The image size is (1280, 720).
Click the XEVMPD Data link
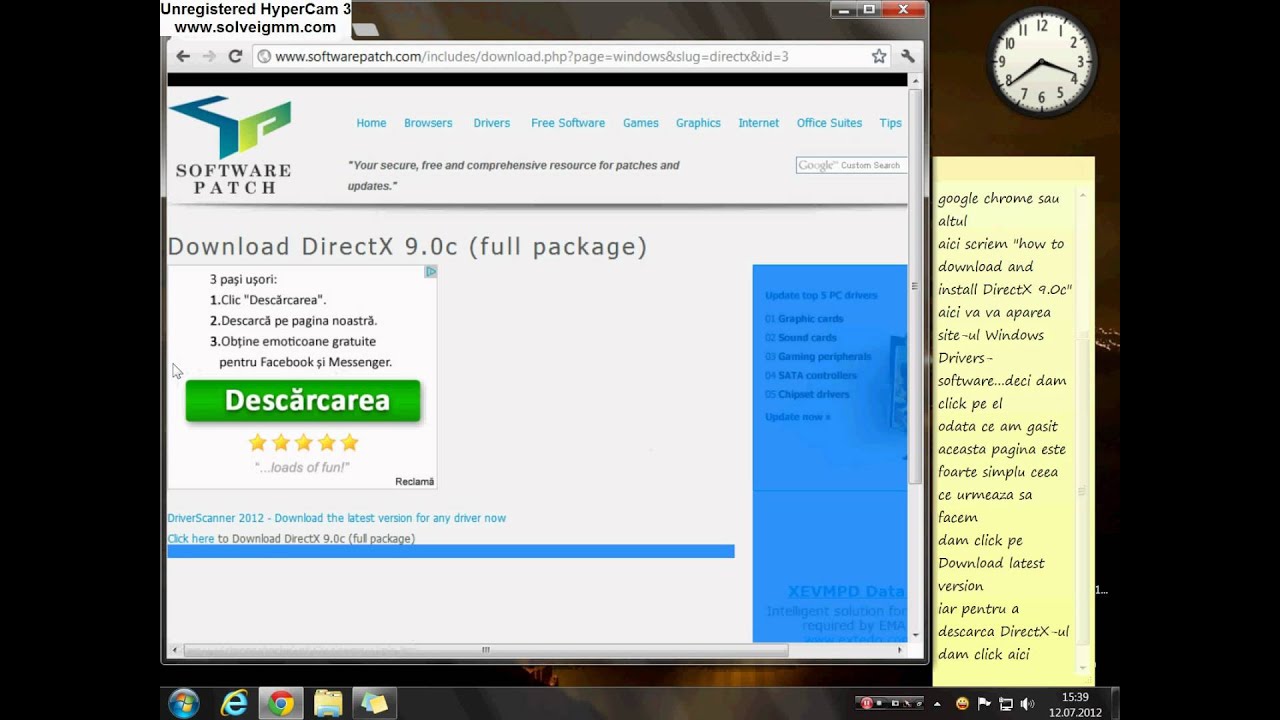(846, 591)
